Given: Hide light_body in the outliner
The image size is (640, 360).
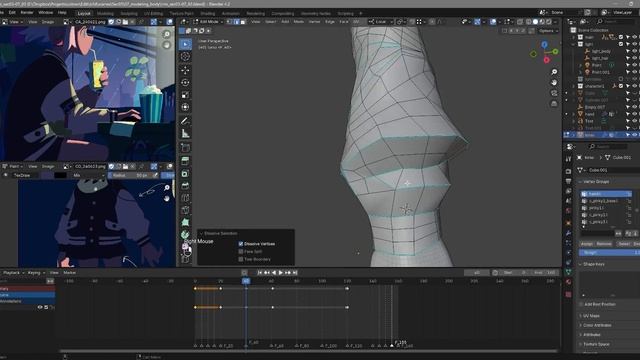Looking at the screenshot, I should (635, 51).
